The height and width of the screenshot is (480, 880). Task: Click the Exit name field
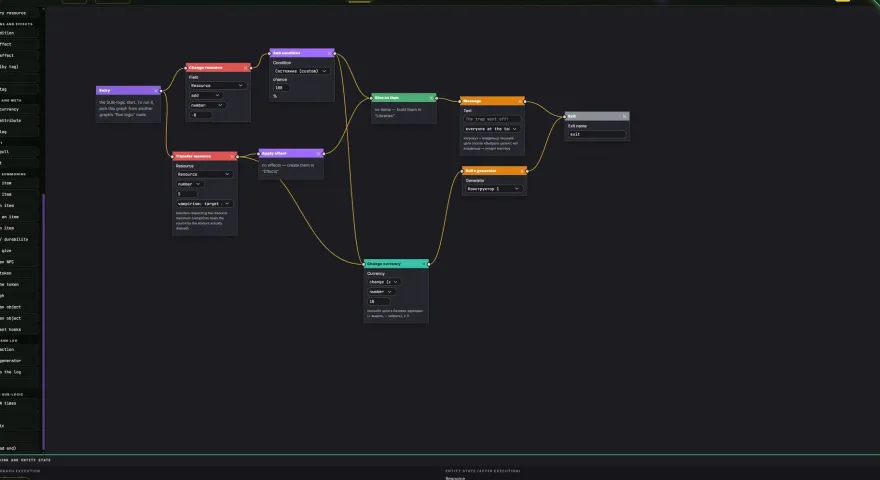click(x=597, y=134)
